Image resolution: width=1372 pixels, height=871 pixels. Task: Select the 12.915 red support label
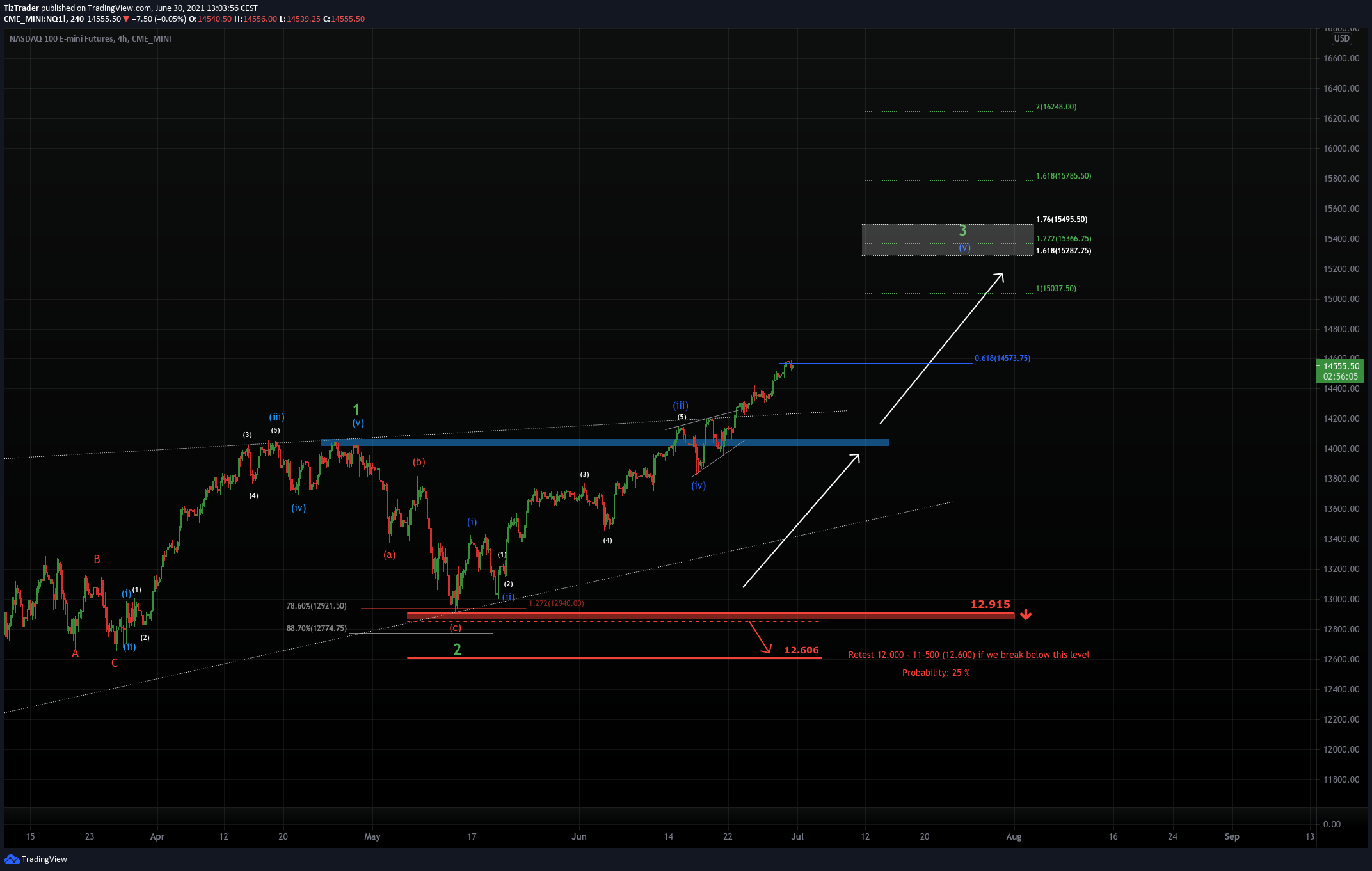[x=990, y=604]
